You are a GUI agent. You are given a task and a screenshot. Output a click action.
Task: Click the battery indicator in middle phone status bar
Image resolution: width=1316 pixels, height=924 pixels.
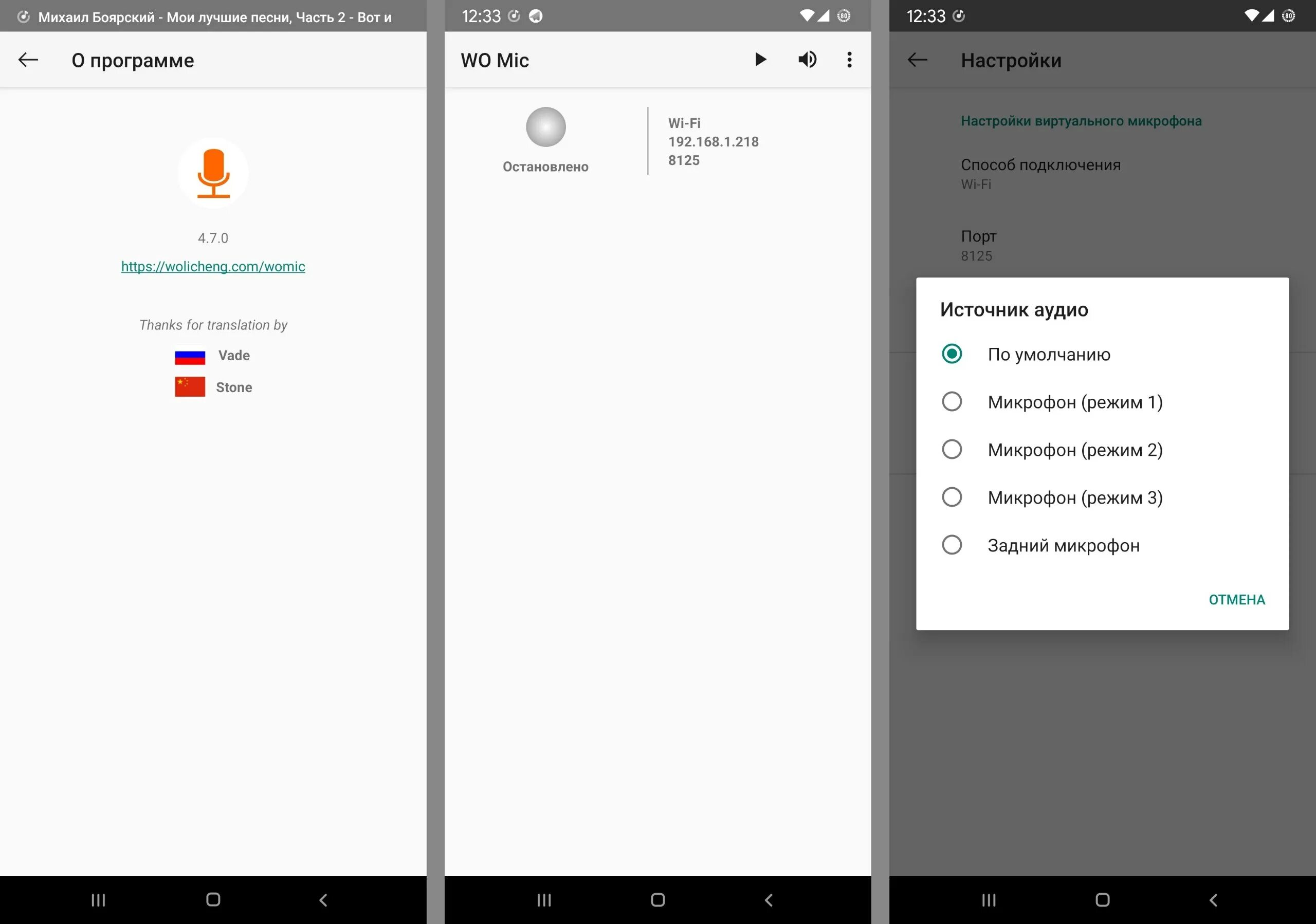click(x=844, y=16)
